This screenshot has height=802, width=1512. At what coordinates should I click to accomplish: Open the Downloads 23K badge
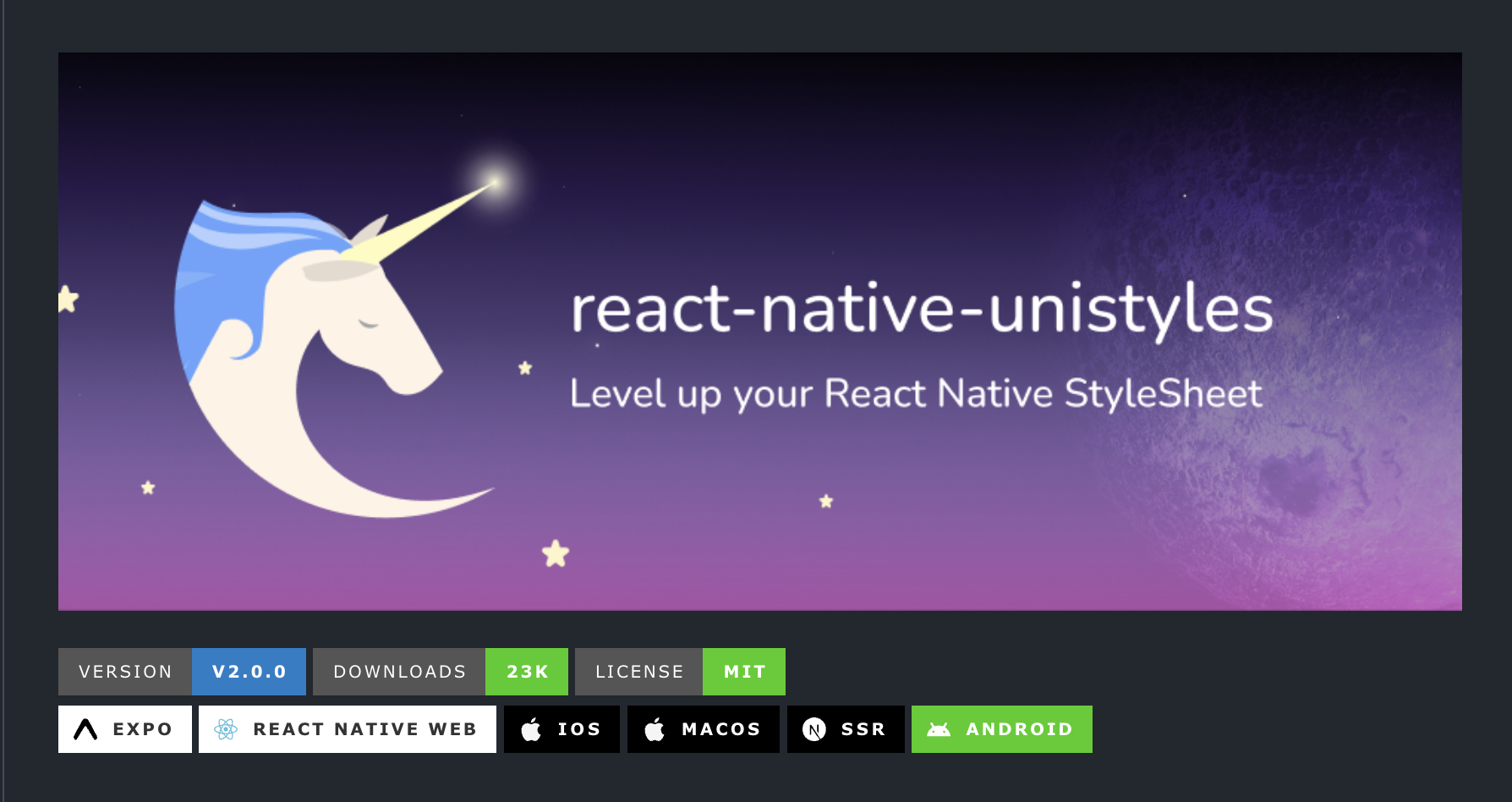(441, 672)
